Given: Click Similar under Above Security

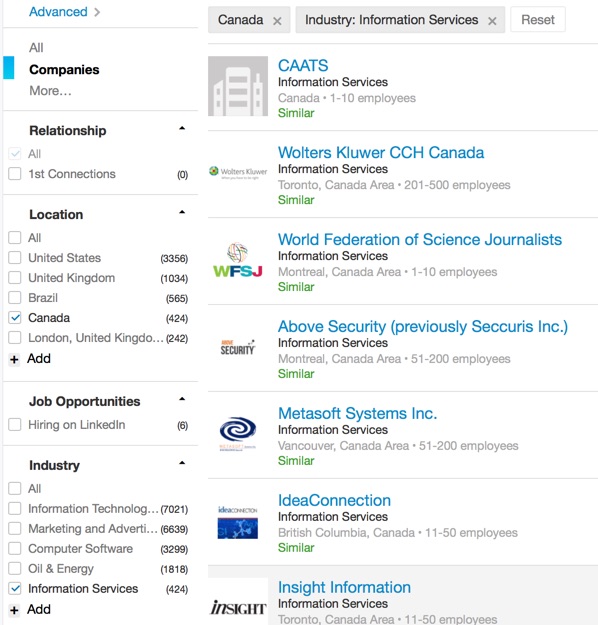Looking at the screenshot, I should pos(296,373).
